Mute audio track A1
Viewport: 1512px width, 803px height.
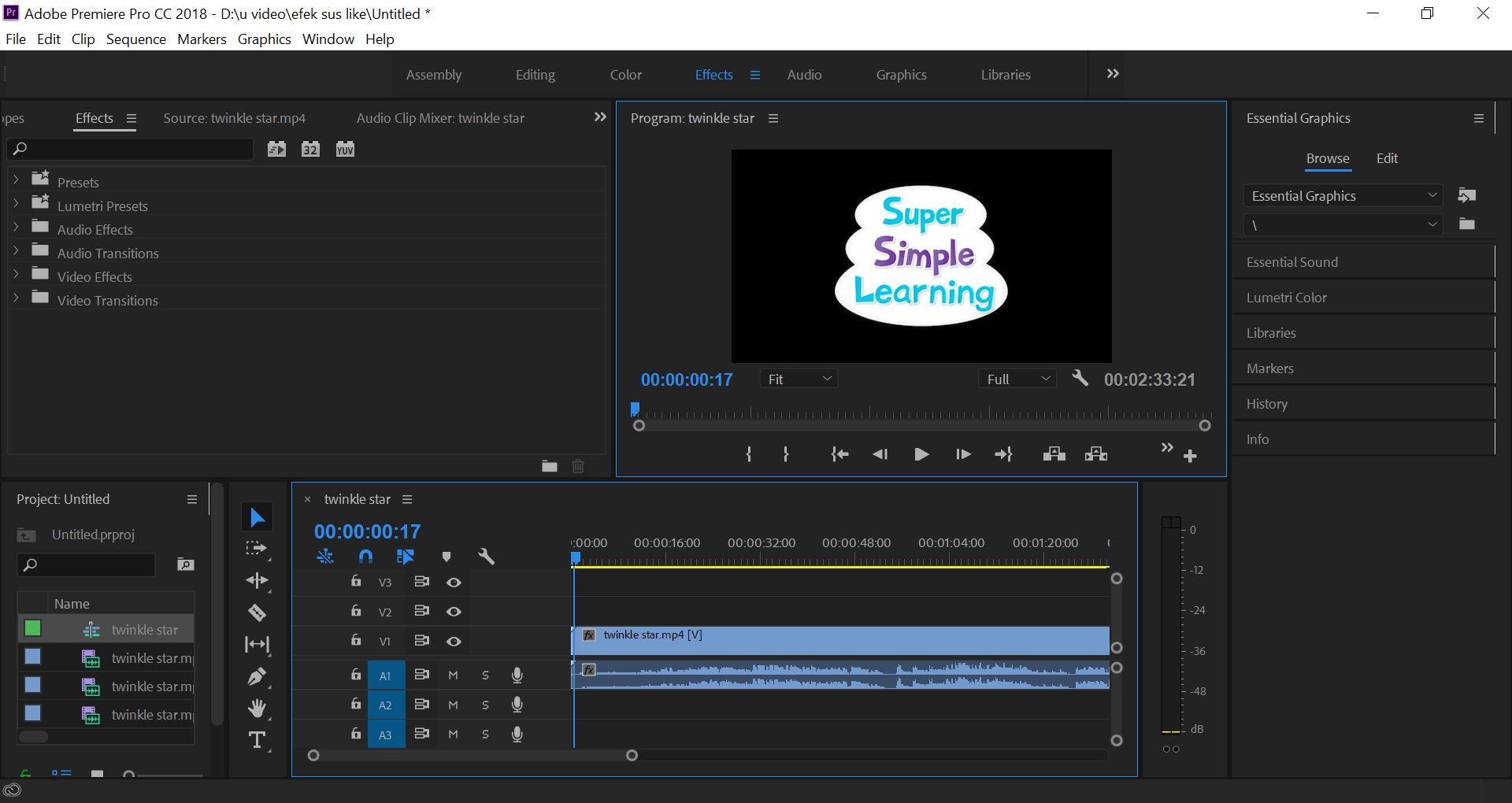click(x=453, y=675)
